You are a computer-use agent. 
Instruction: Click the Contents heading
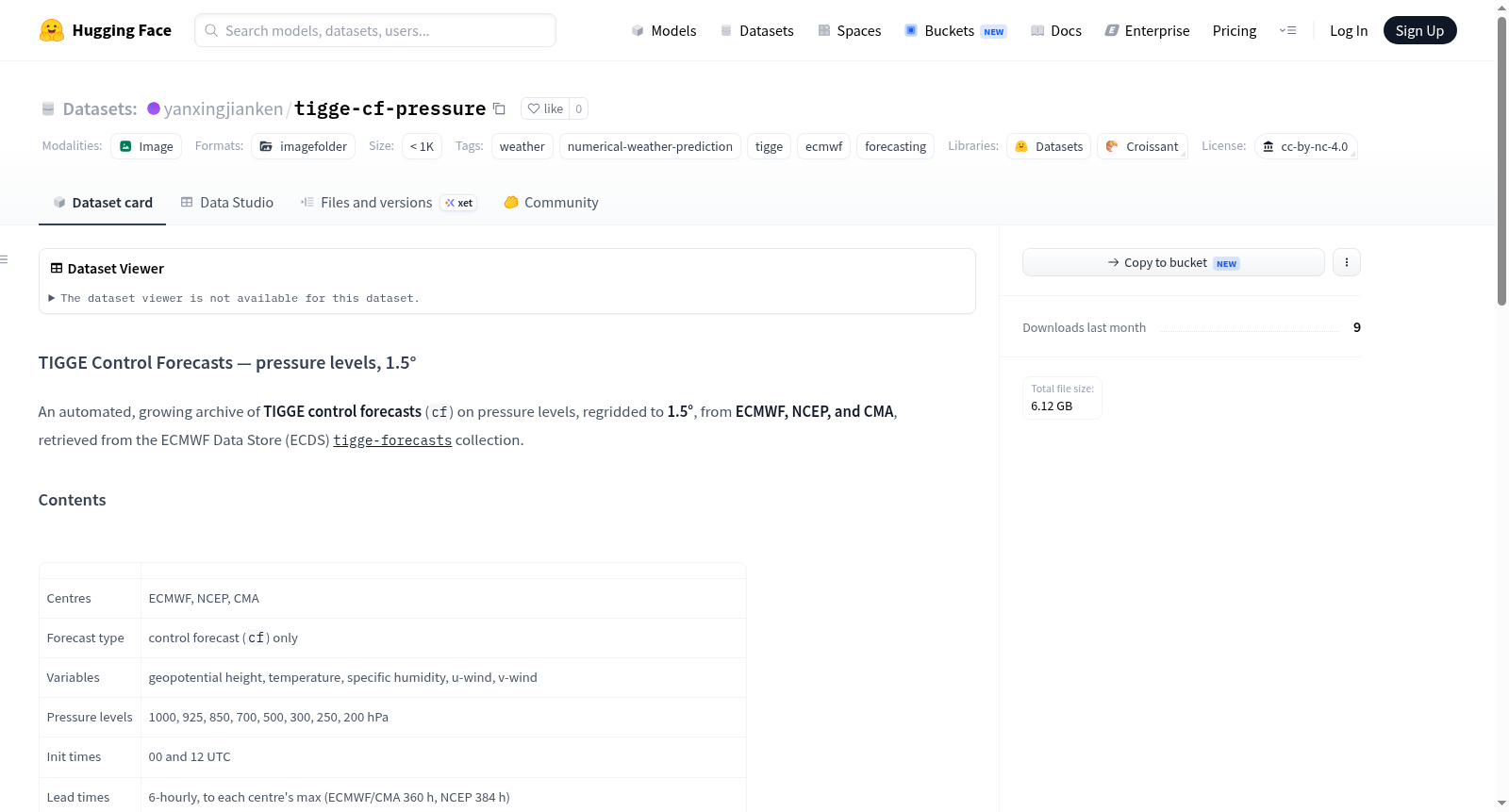(73, 500)
